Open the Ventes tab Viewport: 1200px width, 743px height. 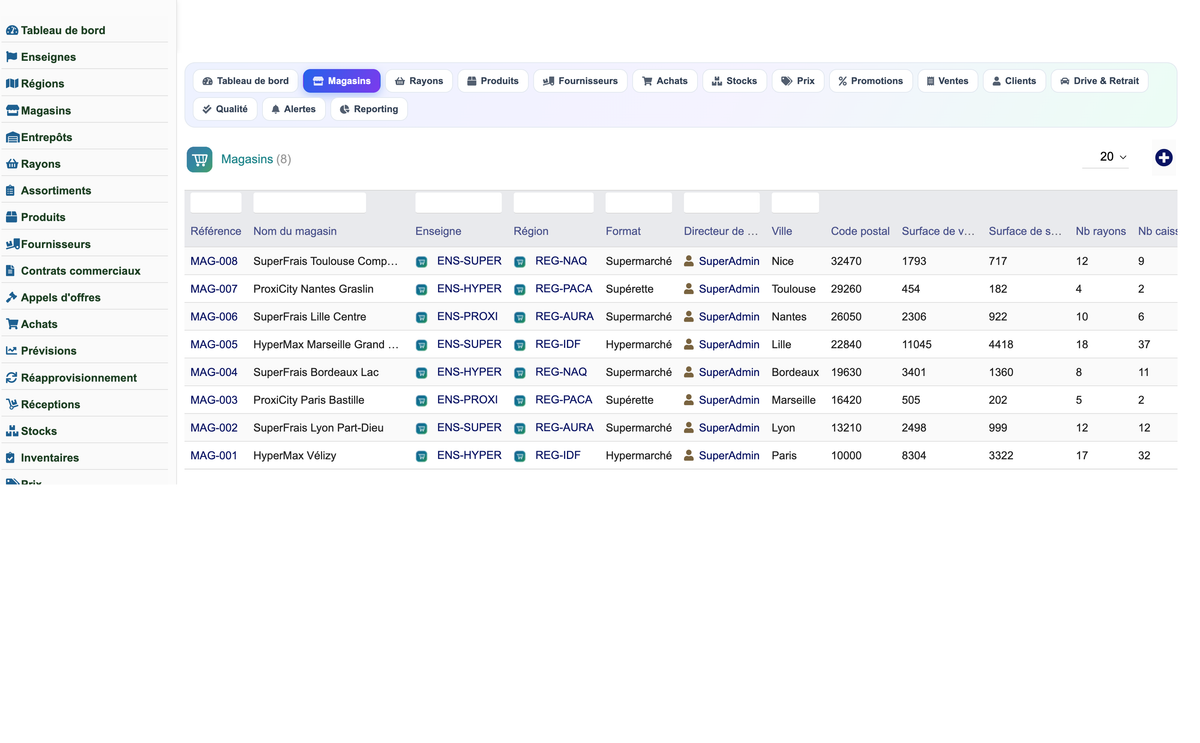(x=947, y=81)
